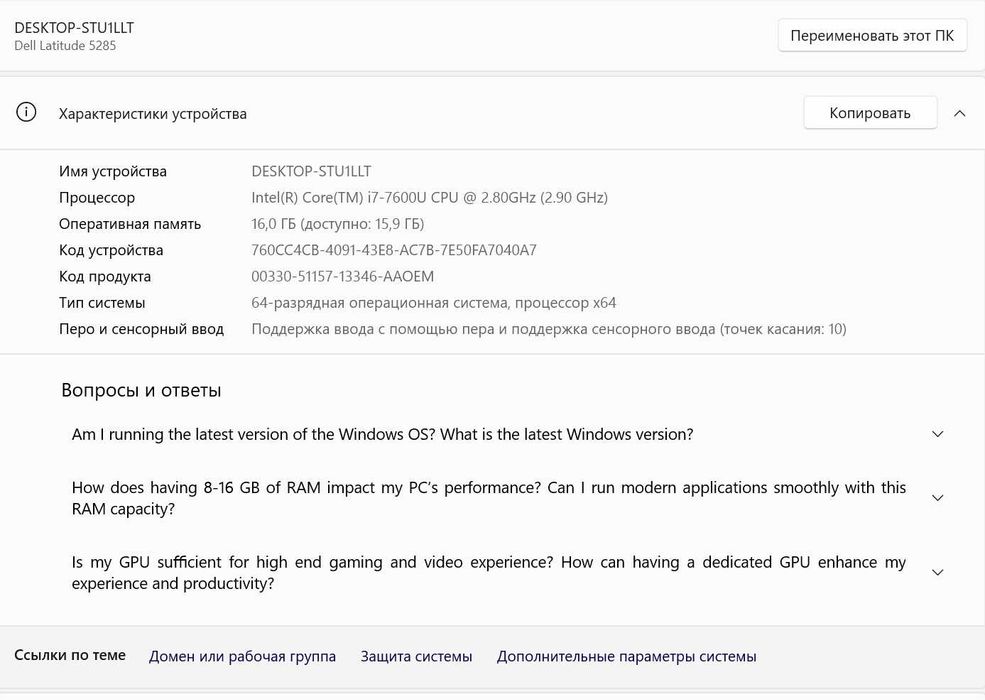The height and width of the screenshot is (700, 985).
Task: Click the DESKTOP-STU1LLT title at top
Action: pyautogui.click(x=74, y=28)
